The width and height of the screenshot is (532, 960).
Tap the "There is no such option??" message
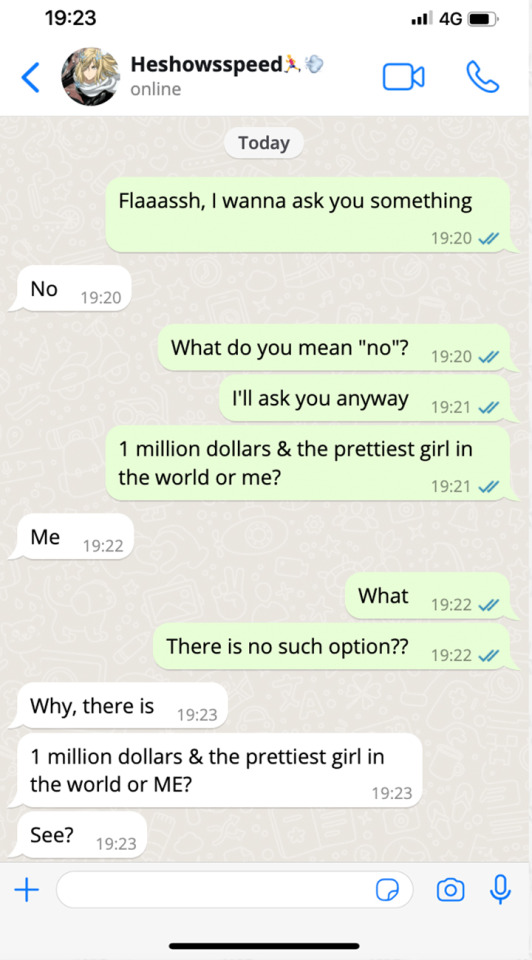point(331,647)
